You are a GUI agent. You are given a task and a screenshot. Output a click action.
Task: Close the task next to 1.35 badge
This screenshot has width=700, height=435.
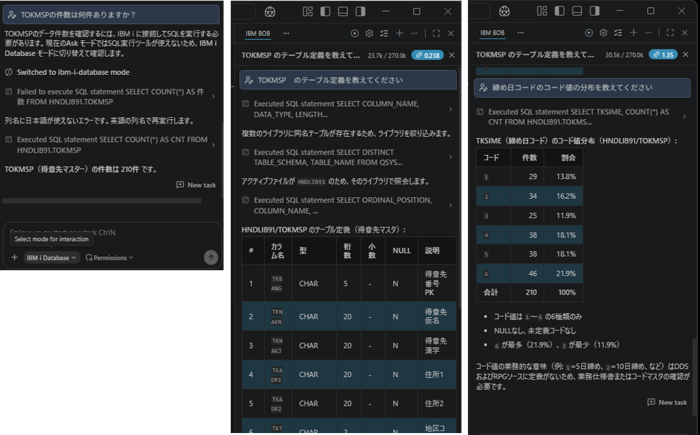point(686,54)
